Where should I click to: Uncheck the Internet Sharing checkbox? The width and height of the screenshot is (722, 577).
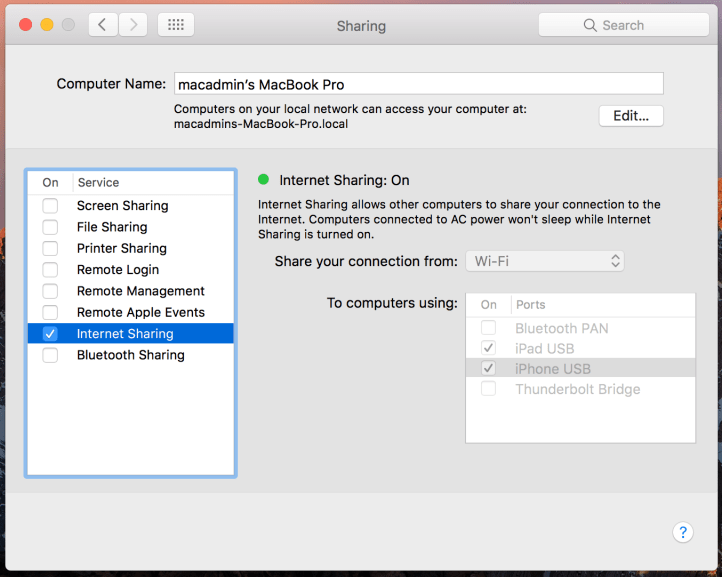pos(50,334)
